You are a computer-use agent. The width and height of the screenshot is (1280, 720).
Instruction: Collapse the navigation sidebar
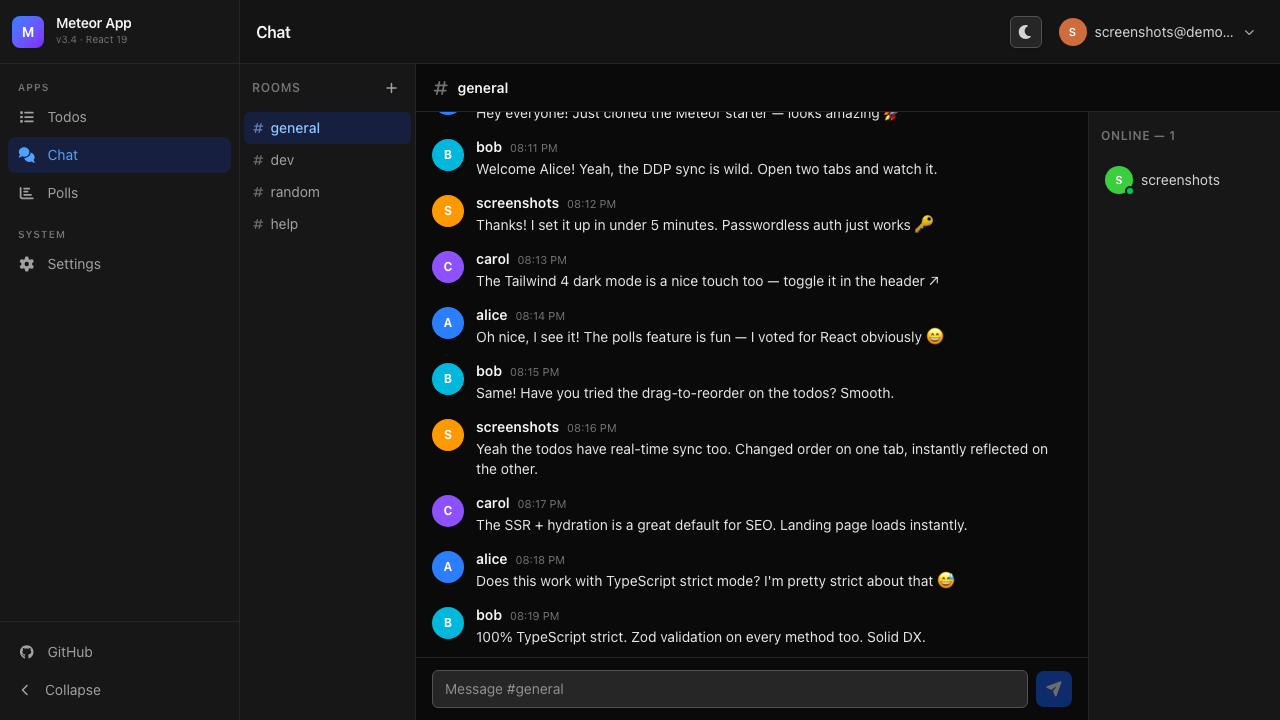point(71,690)
